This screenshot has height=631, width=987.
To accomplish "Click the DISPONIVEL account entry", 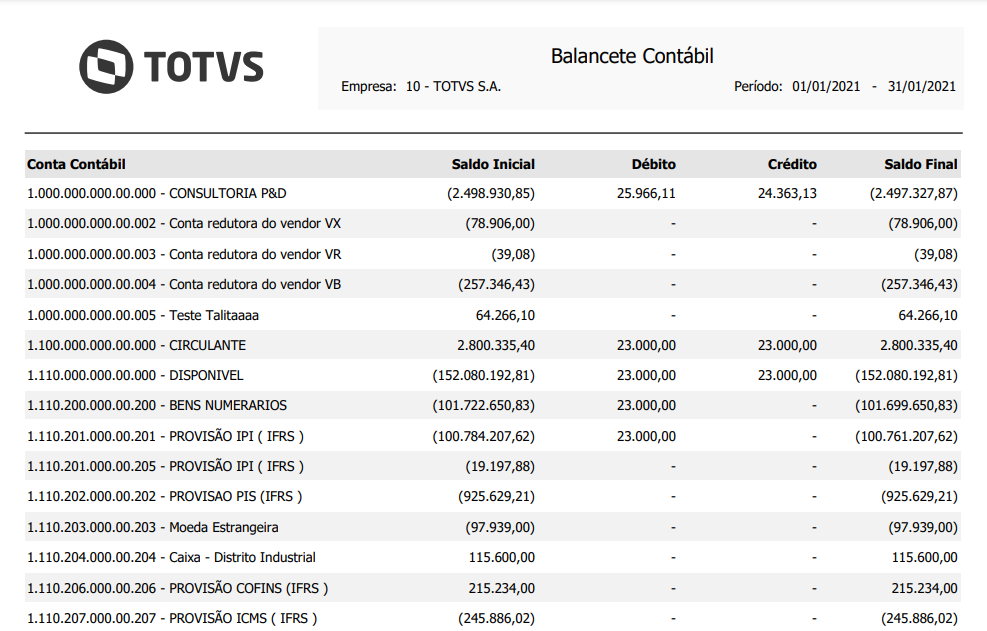I will tap(135, 376).
